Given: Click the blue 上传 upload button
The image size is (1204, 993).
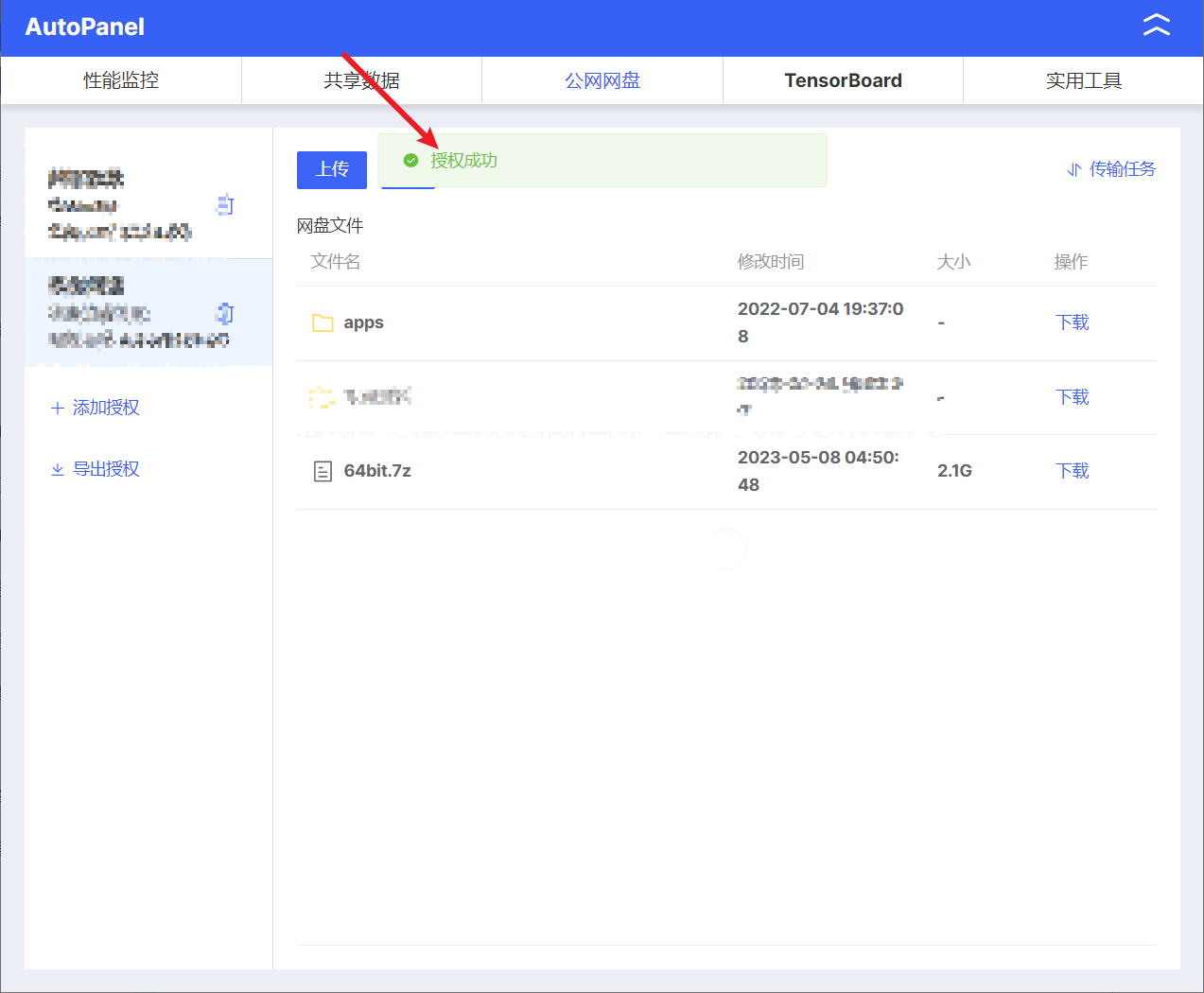Looking at the screenshot, I should pos(331,169).
